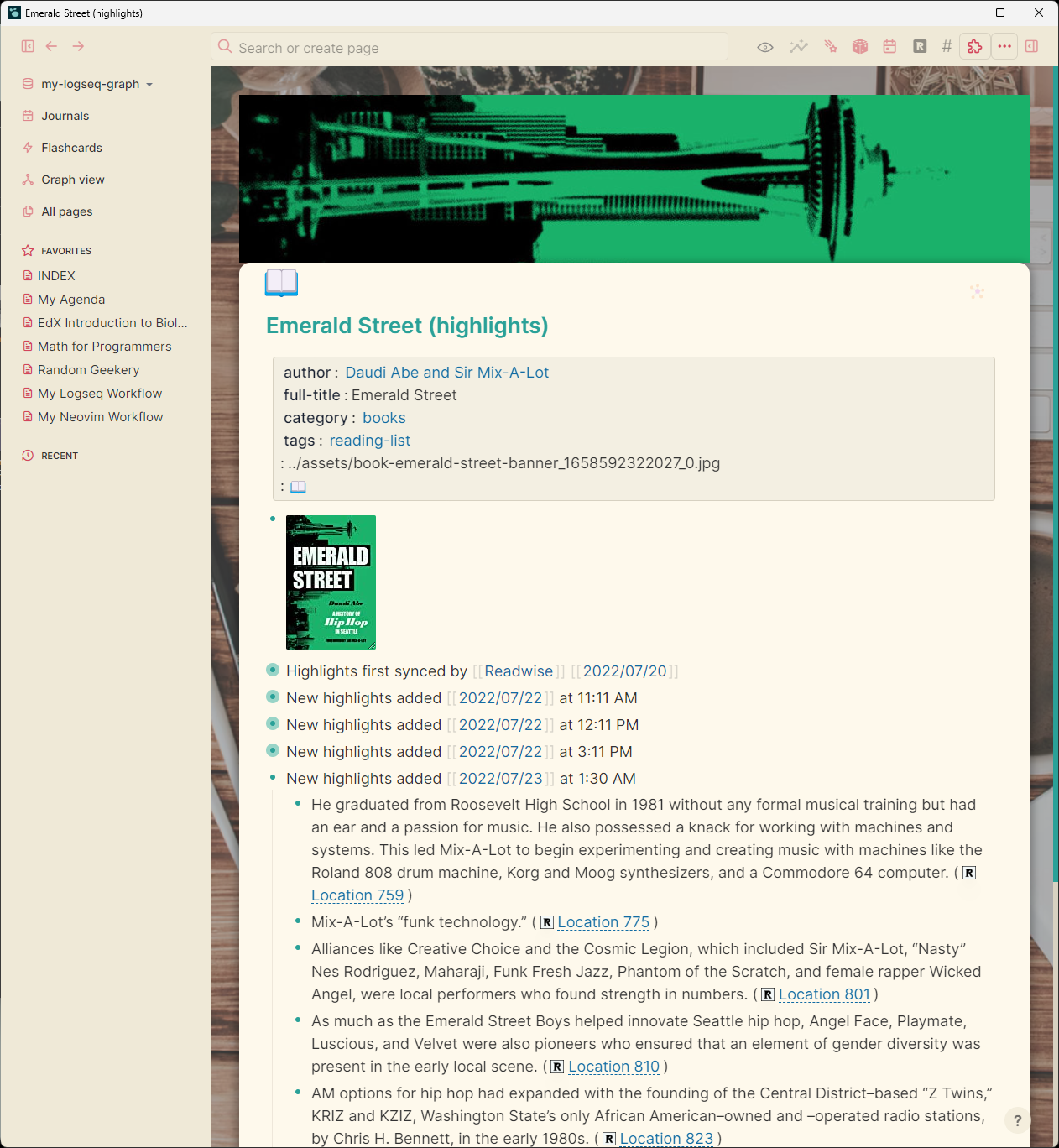Go forward with the right arrow

click(x=78, y=46)
